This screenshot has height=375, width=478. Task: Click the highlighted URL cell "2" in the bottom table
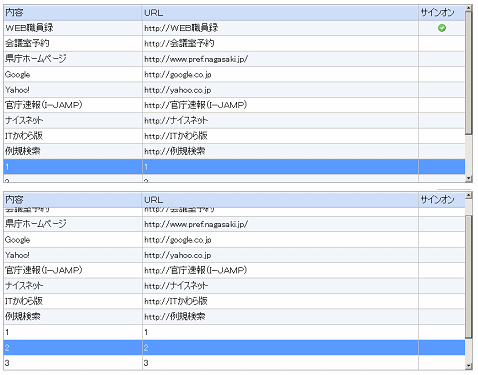[x=280, y=348]
